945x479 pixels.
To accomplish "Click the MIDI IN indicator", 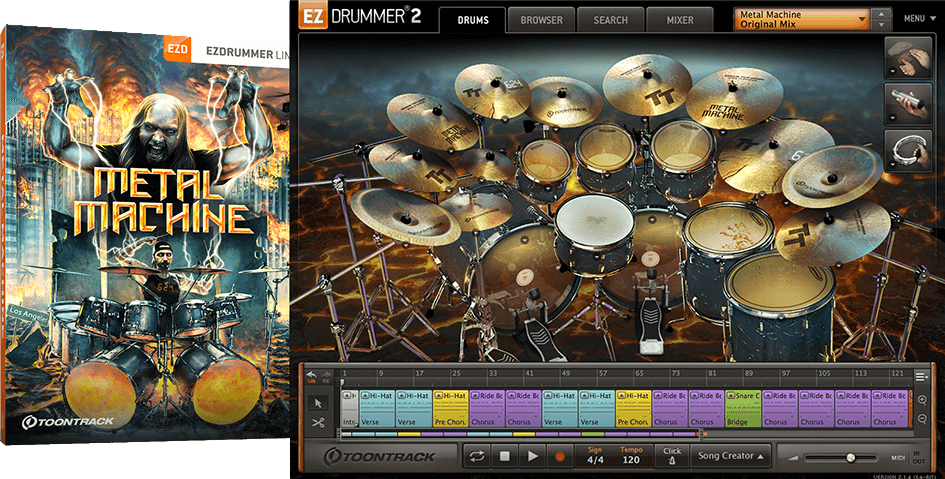I will click(x=917, y=454).
